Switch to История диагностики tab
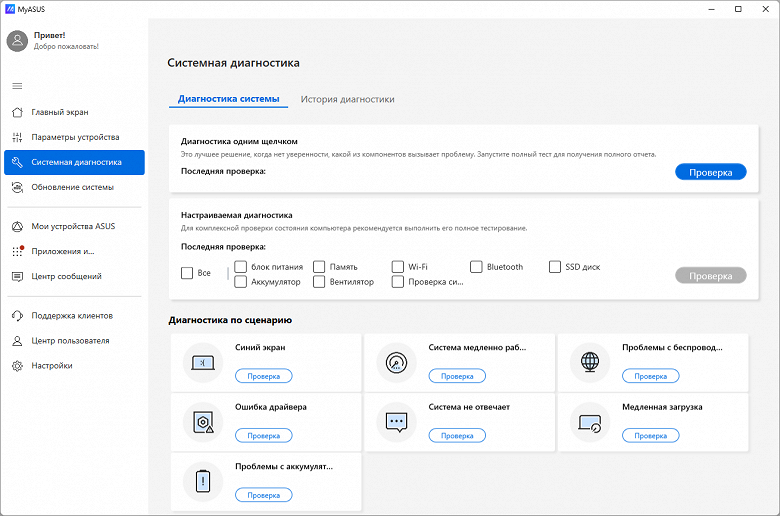 click(x=347, y=99)
